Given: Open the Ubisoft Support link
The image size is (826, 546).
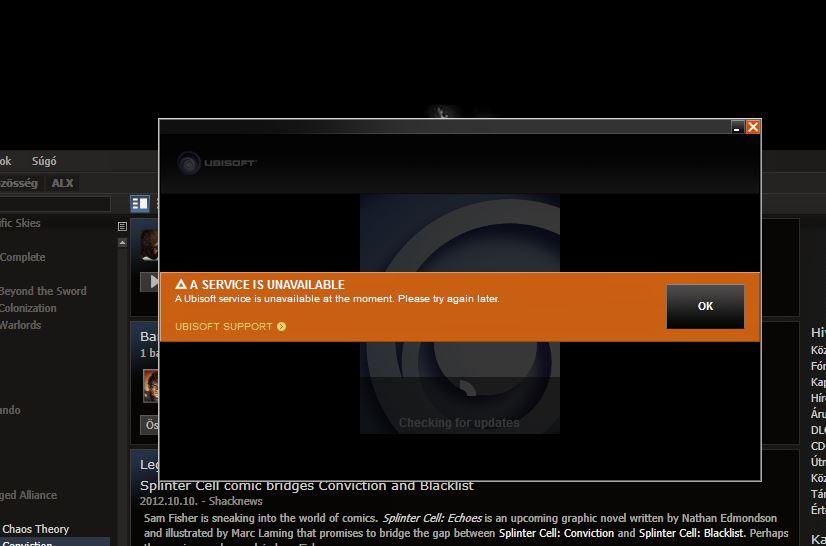Looking at the screenshot, I should click(x=223, y=327).
